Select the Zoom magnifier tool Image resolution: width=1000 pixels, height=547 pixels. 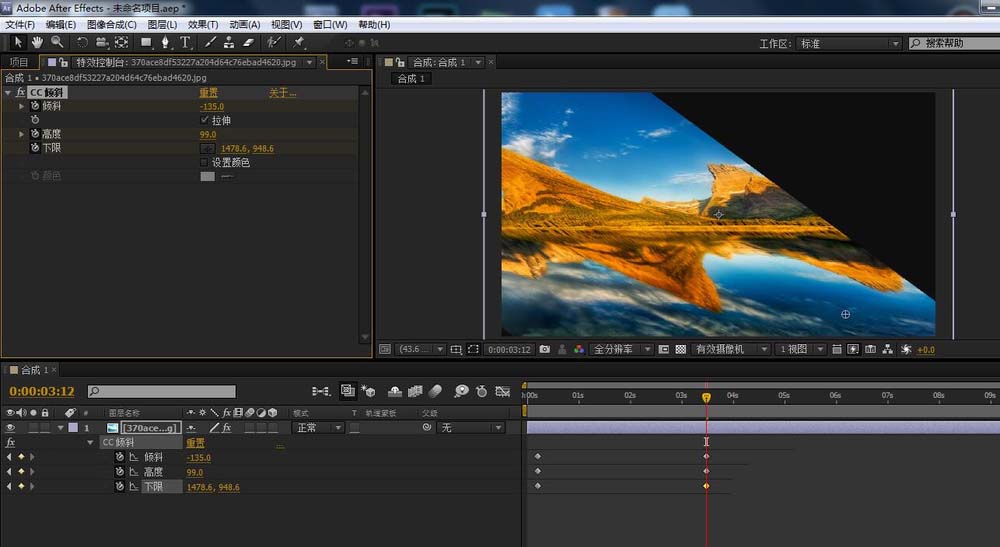pyautogui.click(x=57, y=42)
